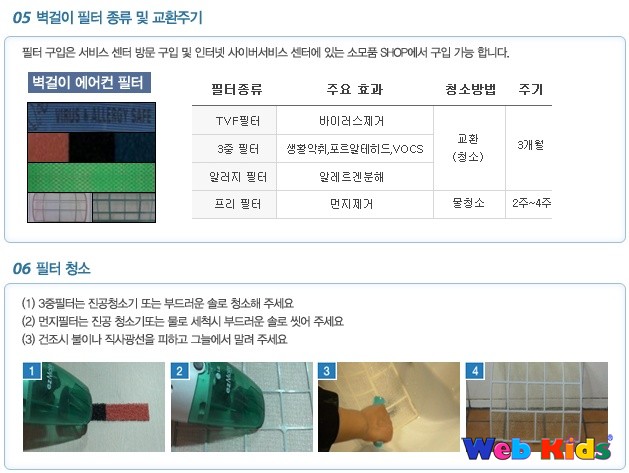Open the vacuuming triple filter photo

94,407
